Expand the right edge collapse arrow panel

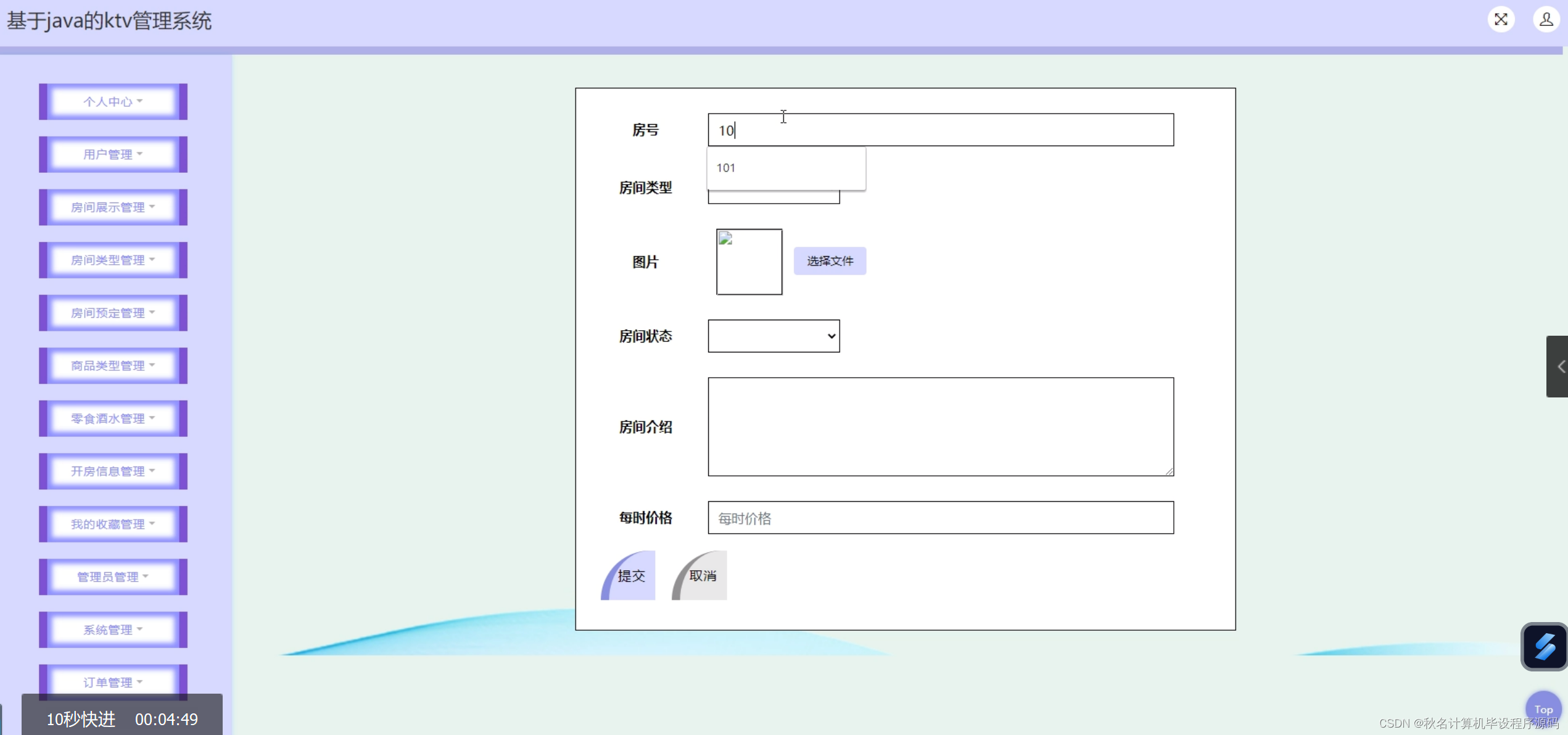point(1558,367)
